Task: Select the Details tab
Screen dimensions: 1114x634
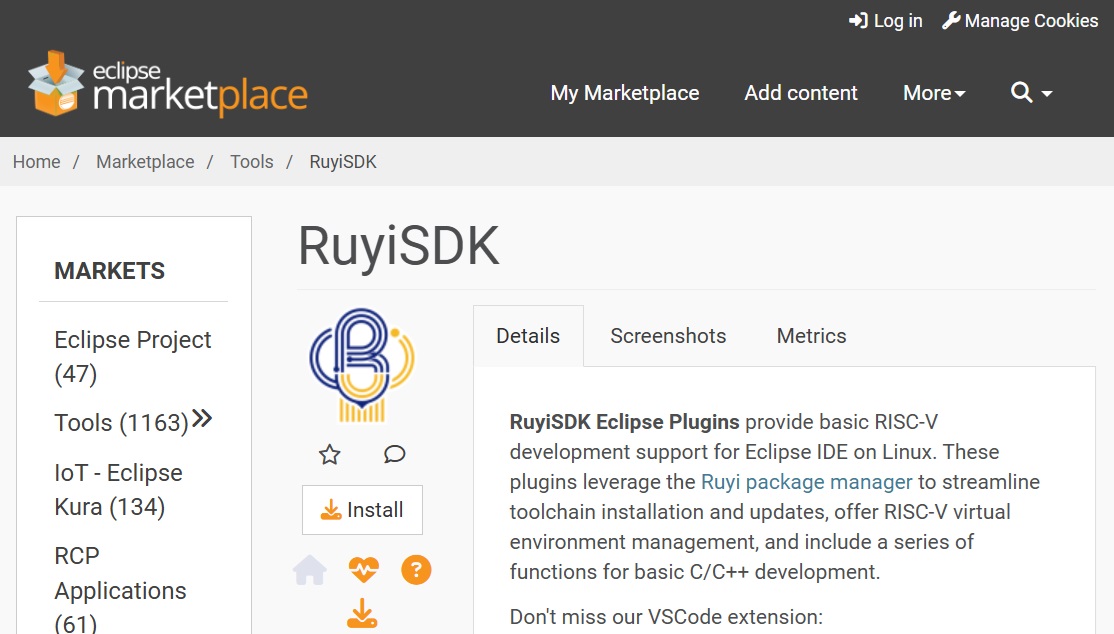Action: click(x=528, y=336)
